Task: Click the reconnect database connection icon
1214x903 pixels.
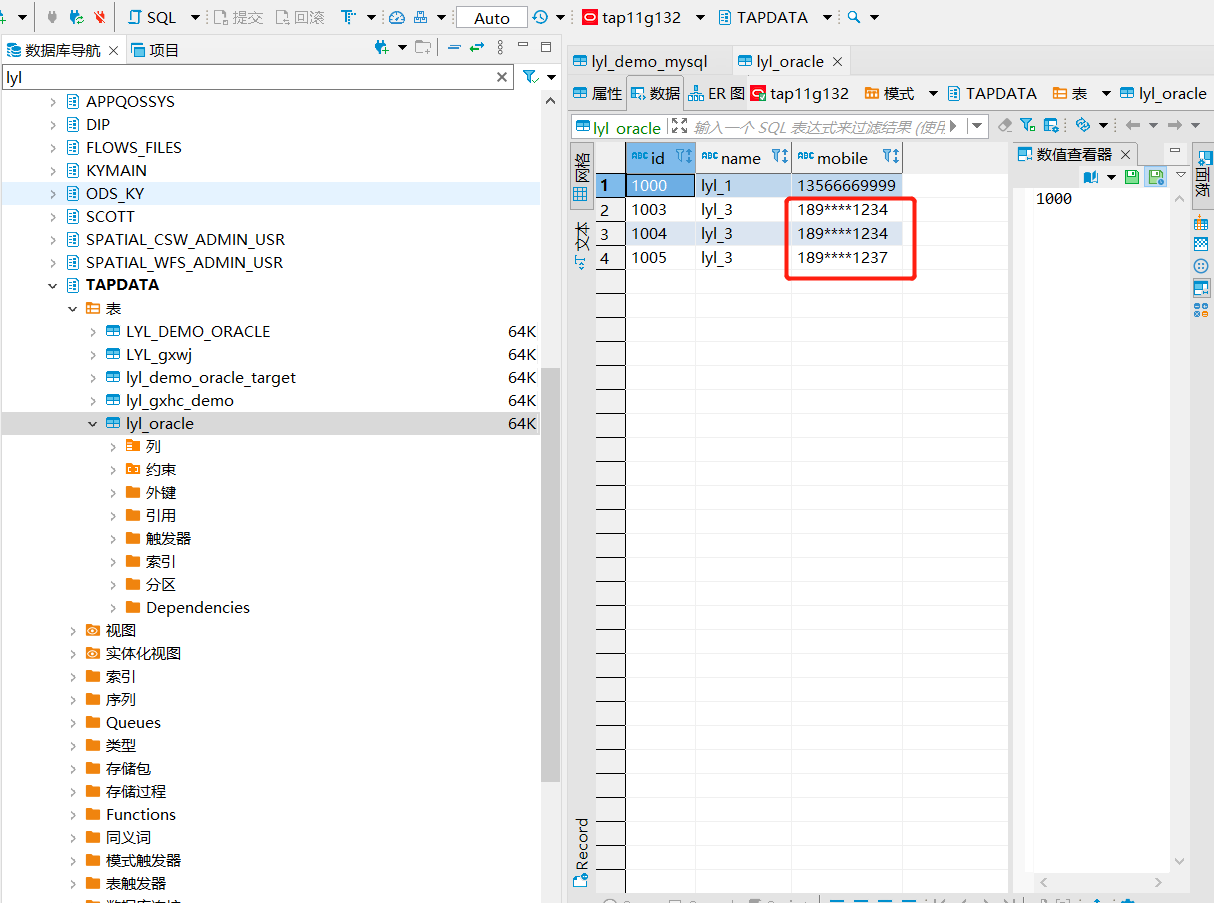Action: click(x=76, y=18)
